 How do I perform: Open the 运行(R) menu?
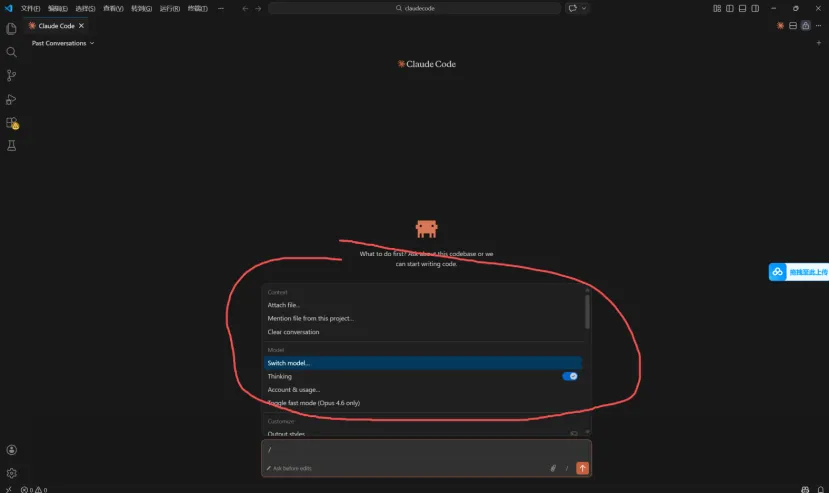click(x=170, y=8)
